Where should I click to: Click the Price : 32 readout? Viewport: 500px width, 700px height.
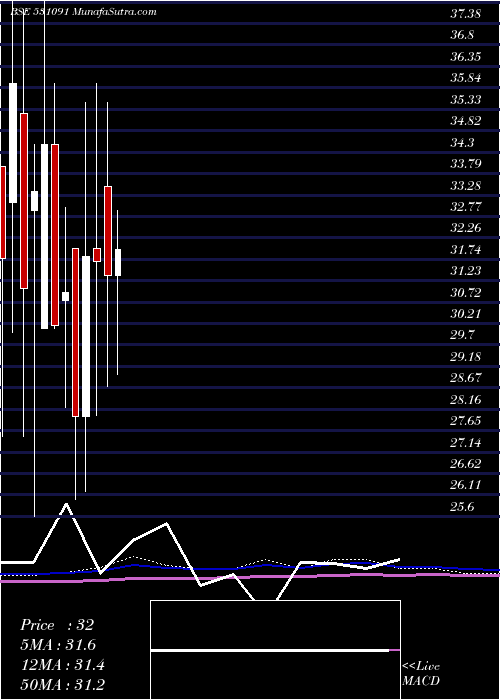(x=57, y=625)
